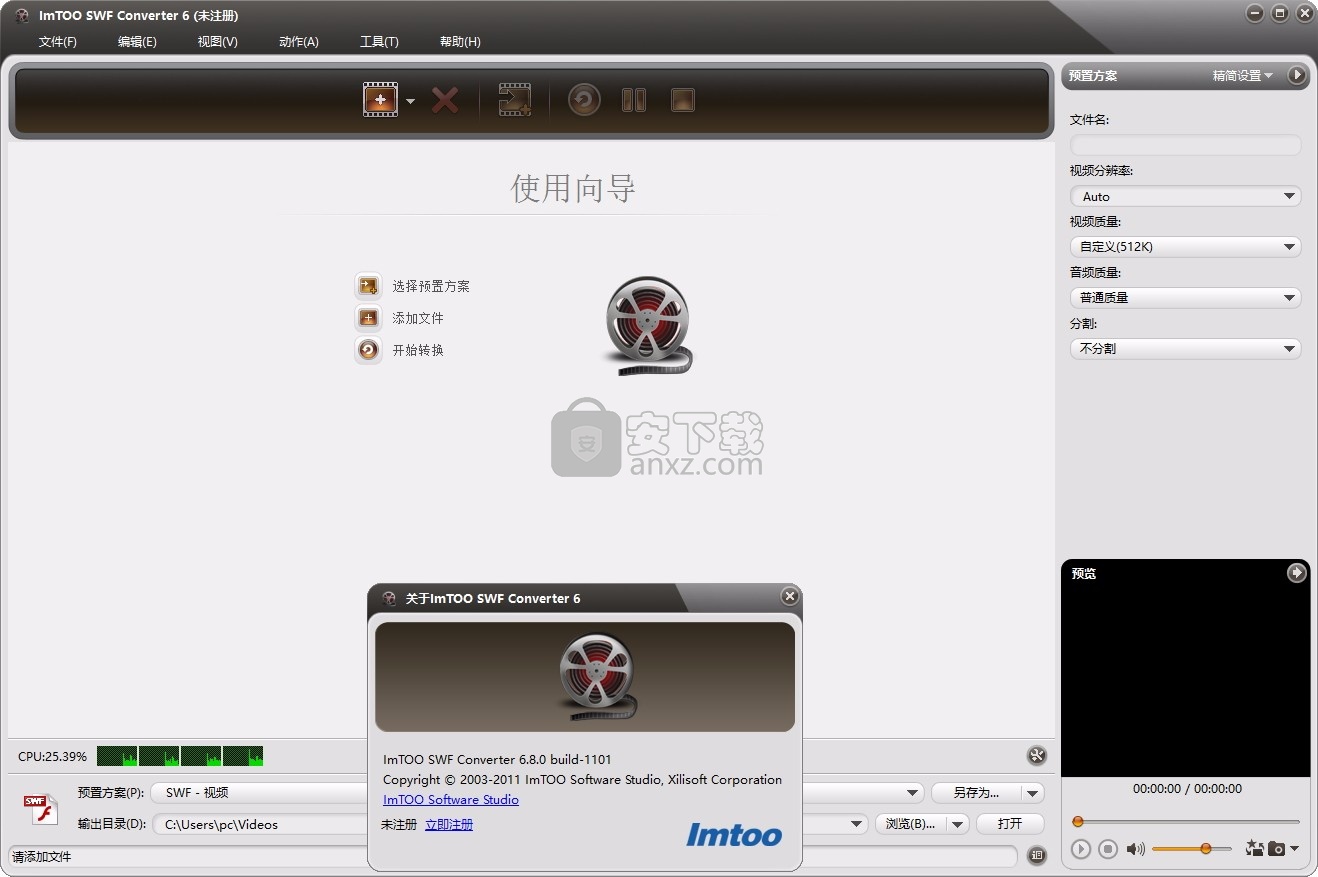
Task: Open the 编辑(E) menu
Action: (137, 41)
